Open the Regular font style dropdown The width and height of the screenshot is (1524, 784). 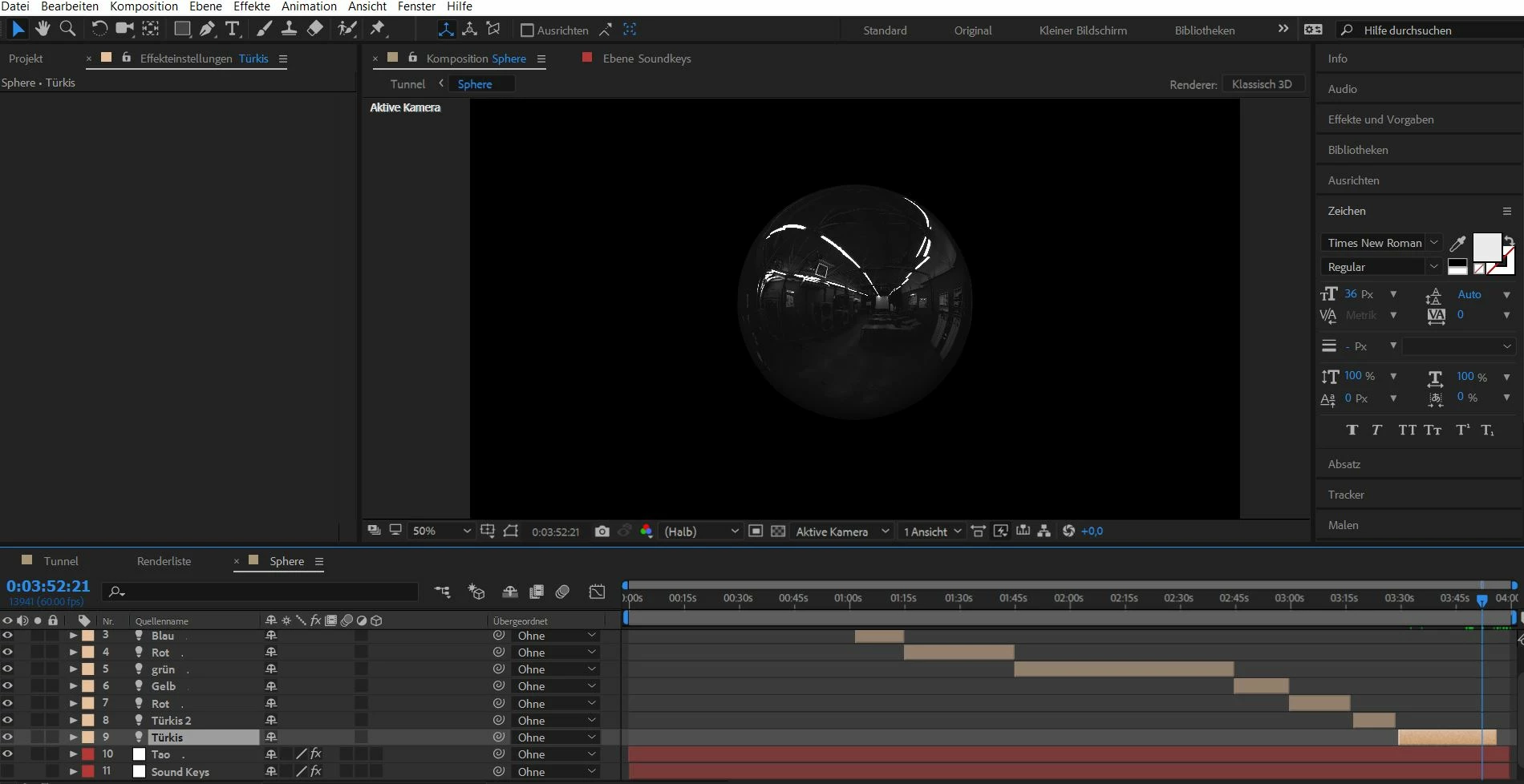pos(1380,267)
